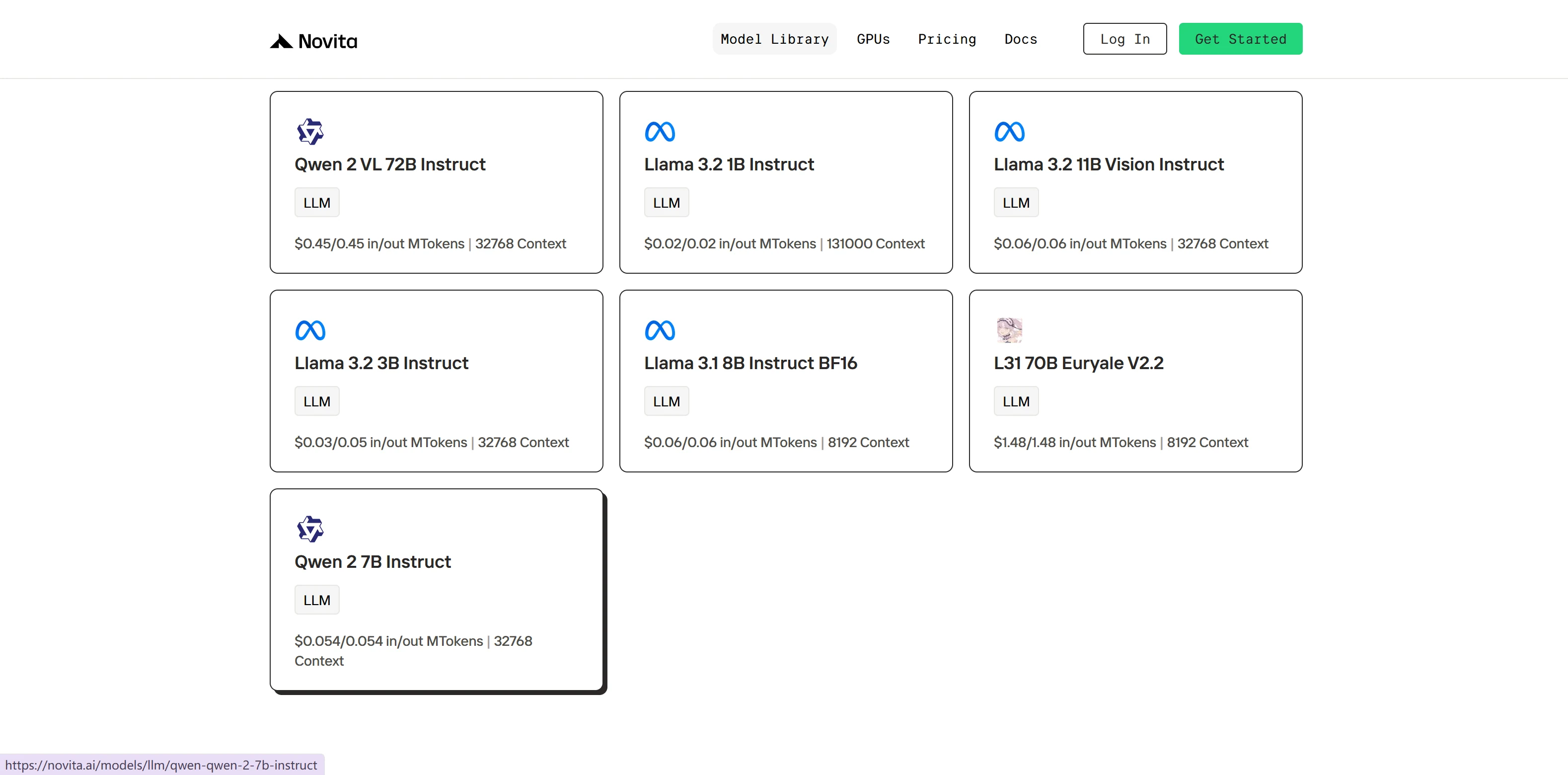Viewport: 1568px width, 775px height.
Task: Click the Qwen logo on Qwen 2 7B Instruct card
Action: 310,529
